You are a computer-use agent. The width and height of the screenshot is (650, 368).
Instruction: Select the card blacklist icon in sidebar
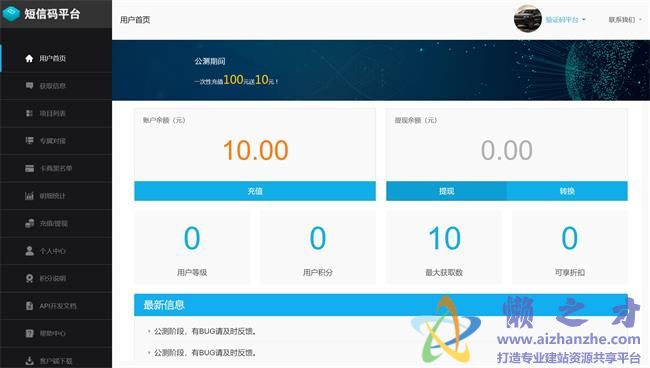tap(29, 168)
